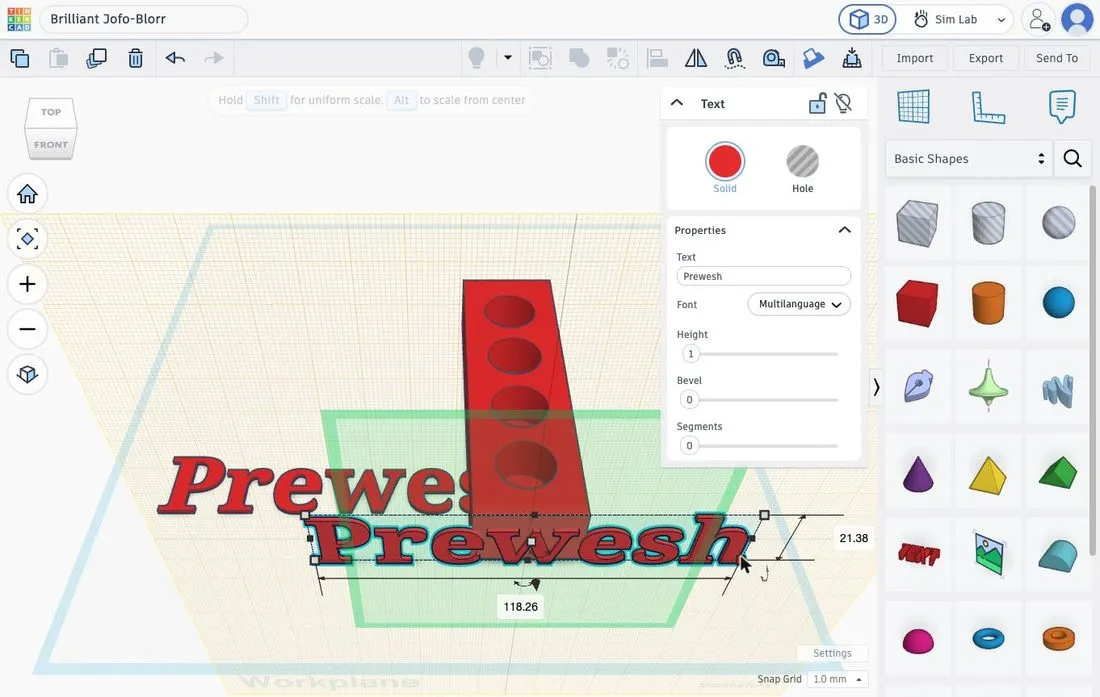
Task: Click the Tinkercad logo
Action: pyautogui.click(x=19, y=19)
